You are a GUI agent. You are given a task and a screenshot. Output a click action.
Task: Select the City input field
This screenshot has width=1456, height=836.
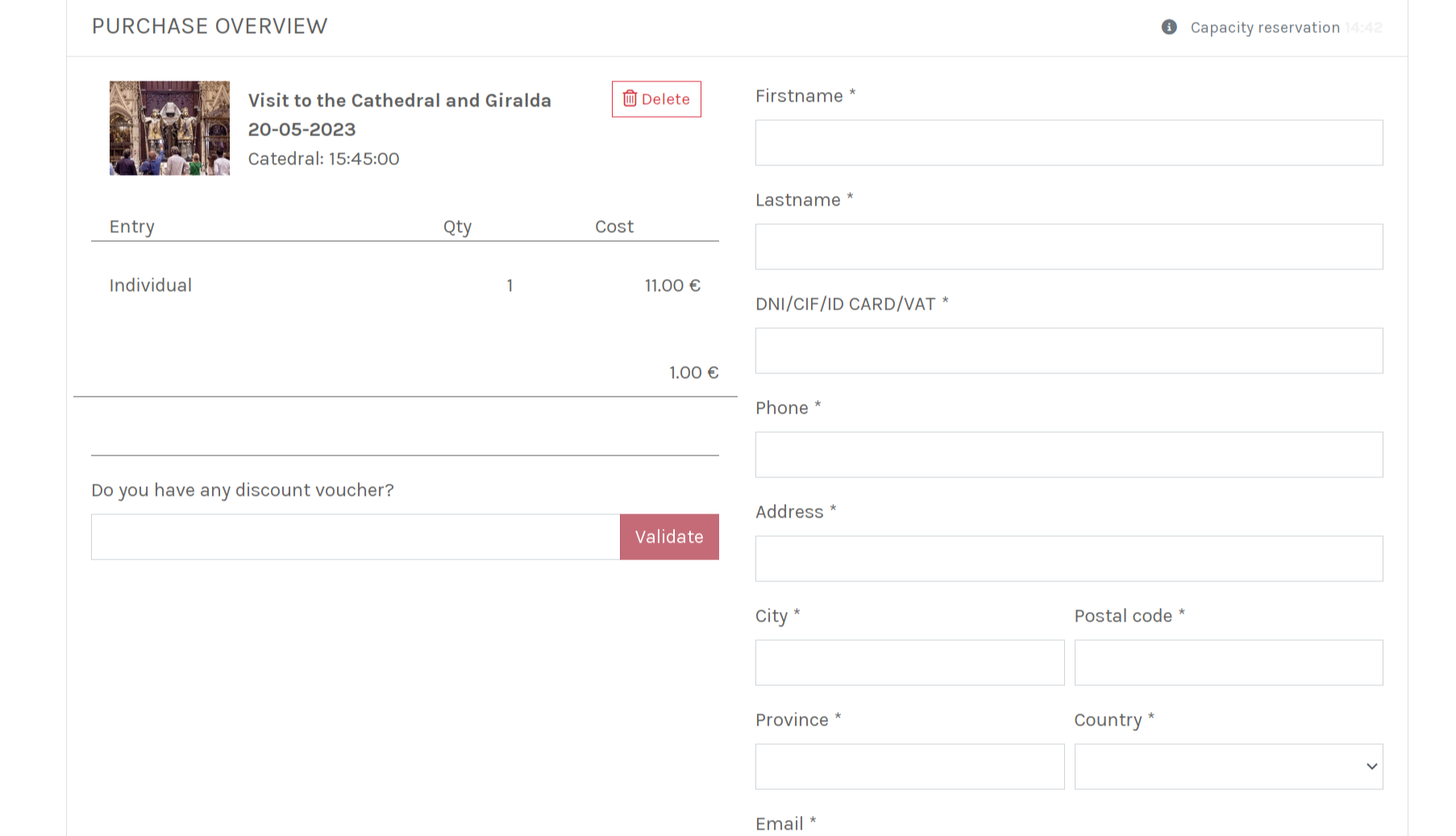point(909,663)
